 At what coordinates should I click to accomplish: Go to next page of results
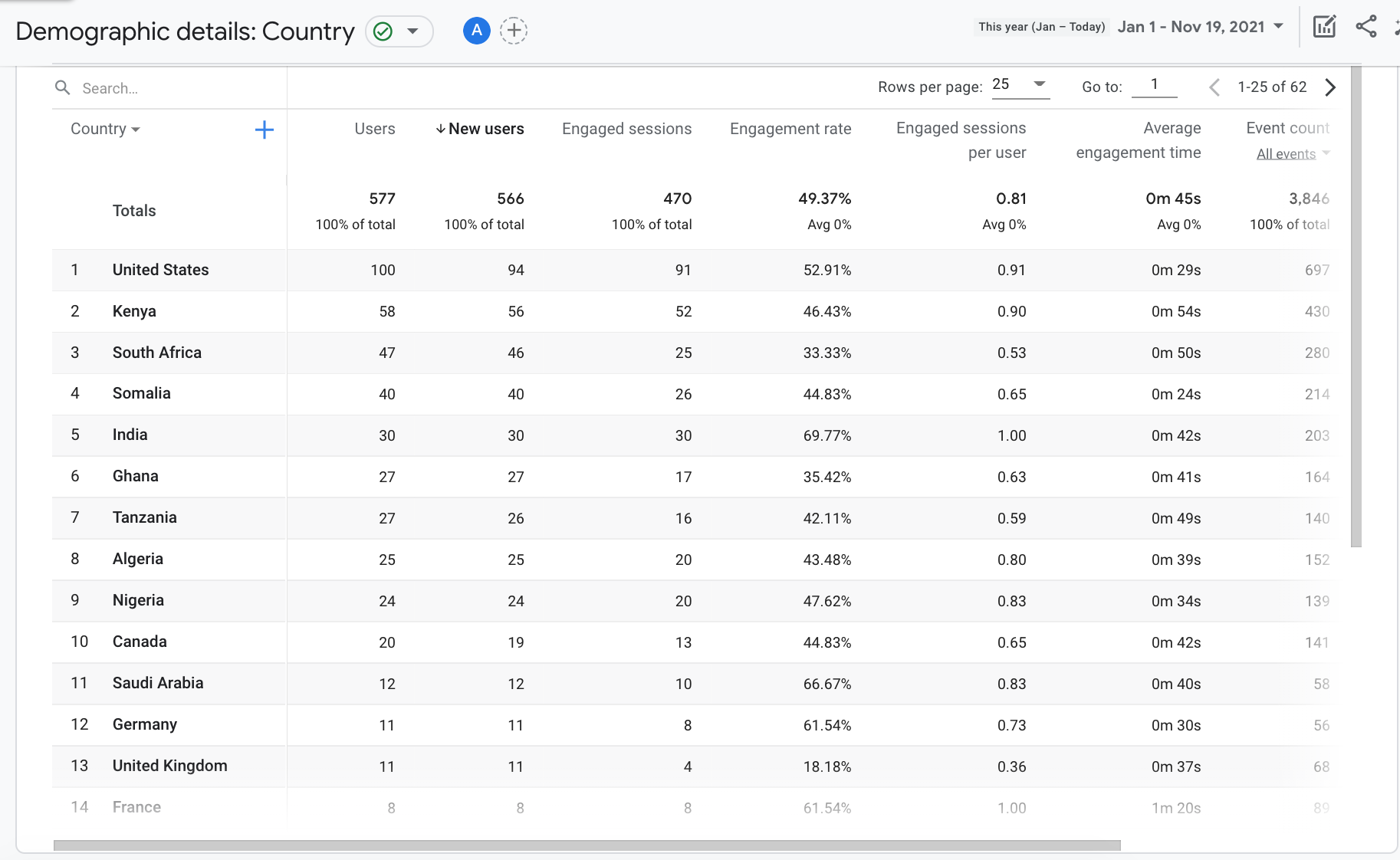click(x=1330, y=87)
